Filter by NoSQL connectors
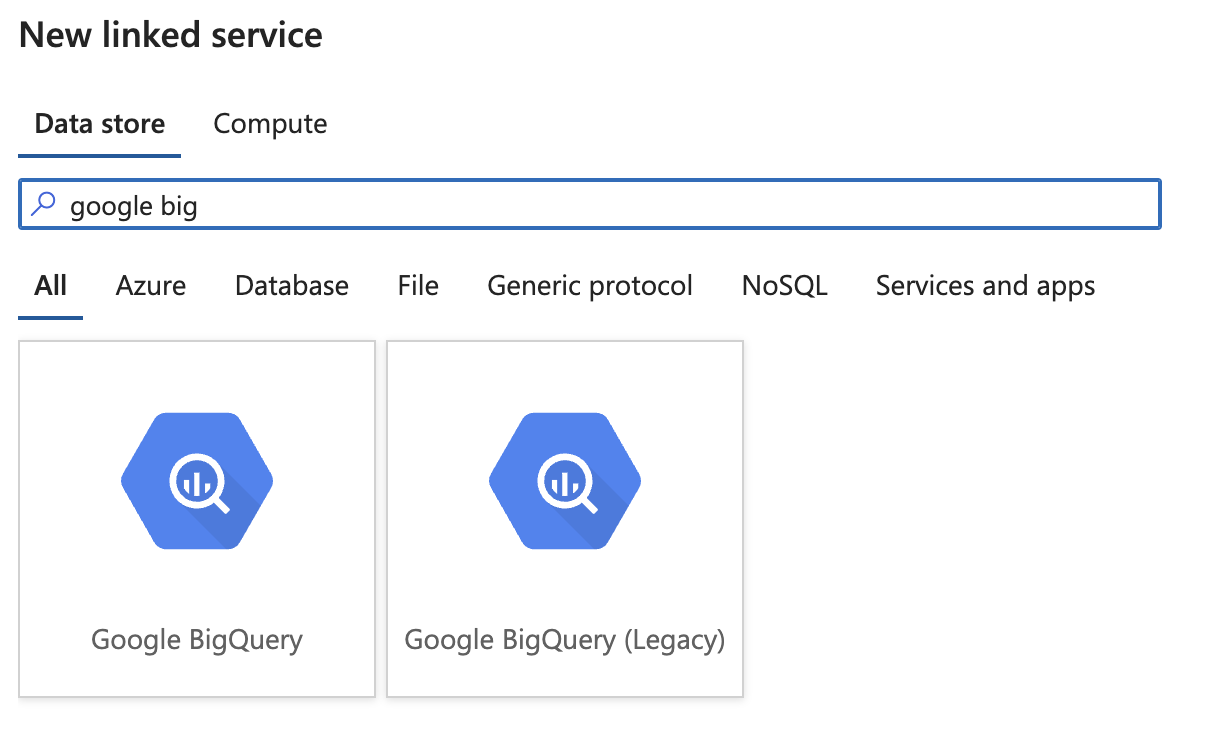The image size is (1206, 740). click(x=785, y=286)
